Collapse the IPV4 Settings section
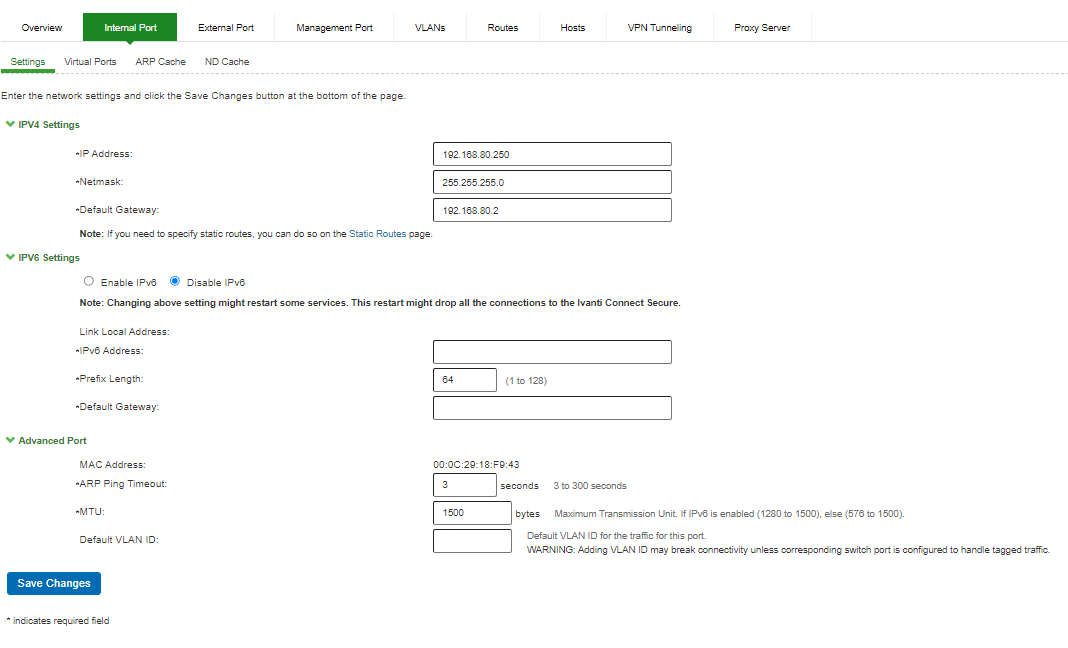 coord(11,125)
